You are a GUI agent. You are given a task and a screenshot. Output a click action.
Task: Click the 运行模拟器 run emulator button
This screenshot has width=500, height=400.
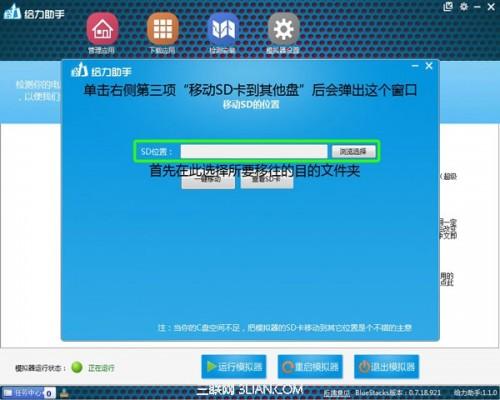point(234,367)
